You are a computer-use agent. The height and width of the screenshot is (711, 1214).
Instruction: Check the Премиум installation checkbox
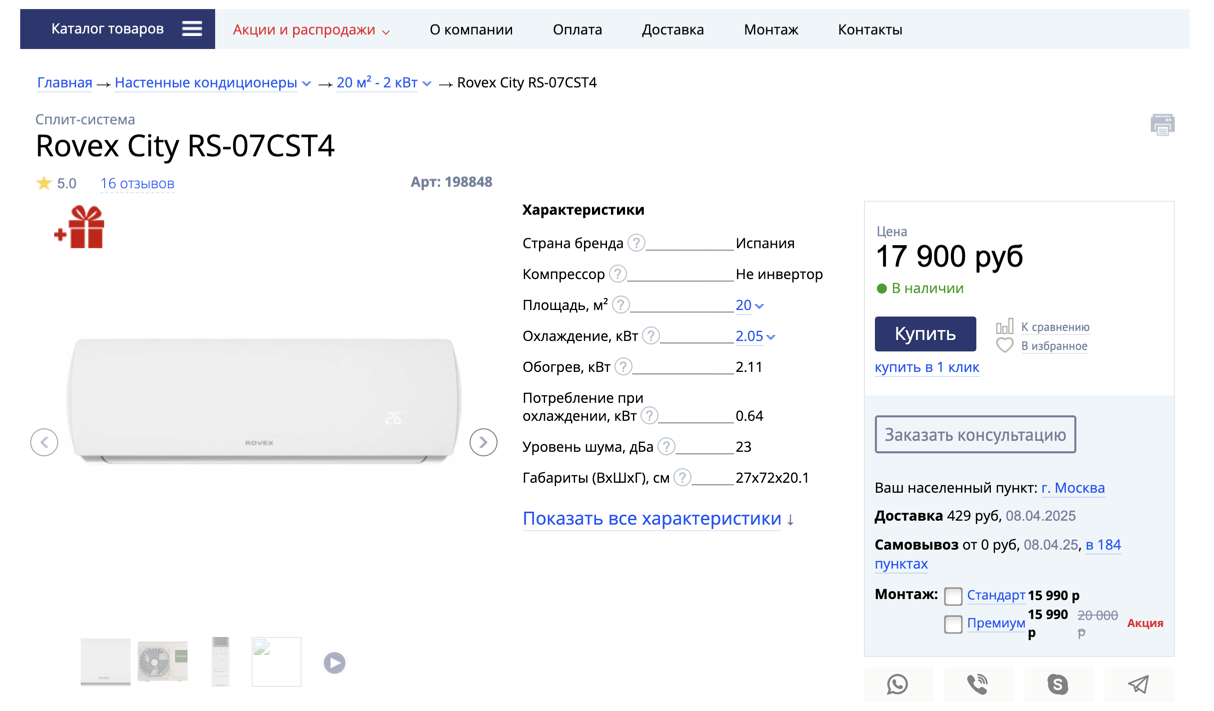(x=953, y=624)
